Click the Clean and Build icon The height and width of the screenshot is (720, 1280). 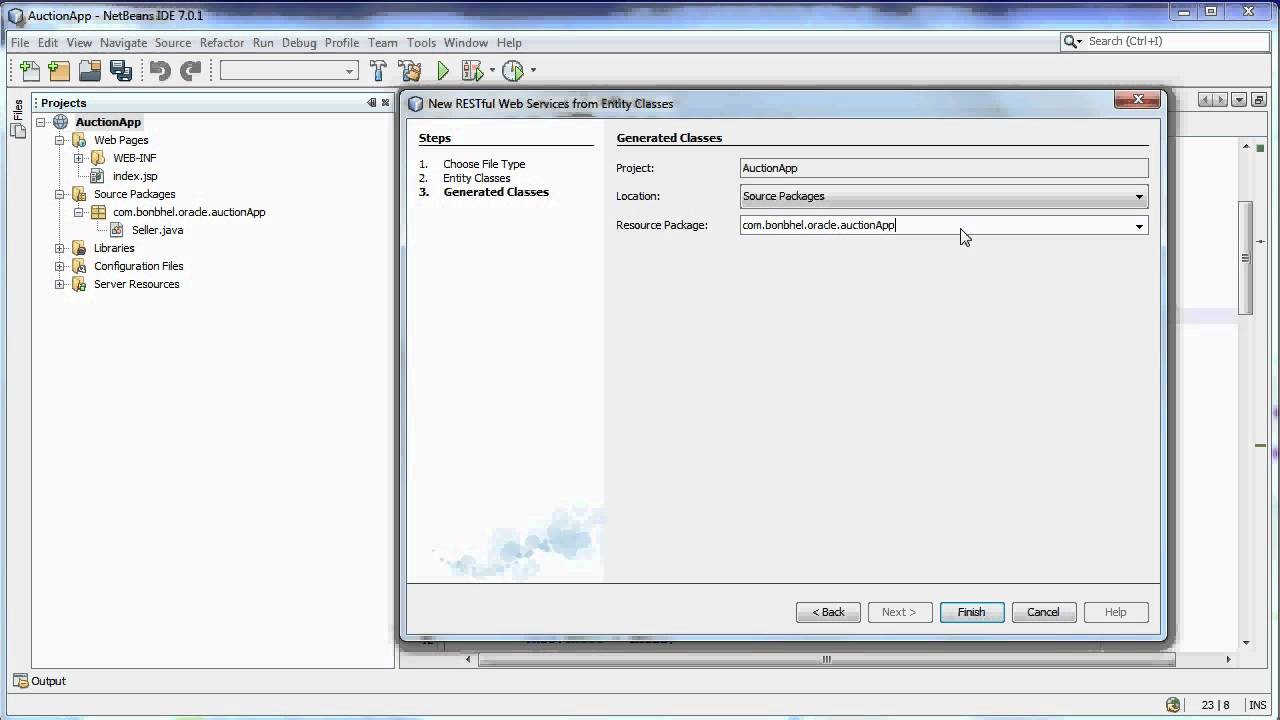pos(410,70)
